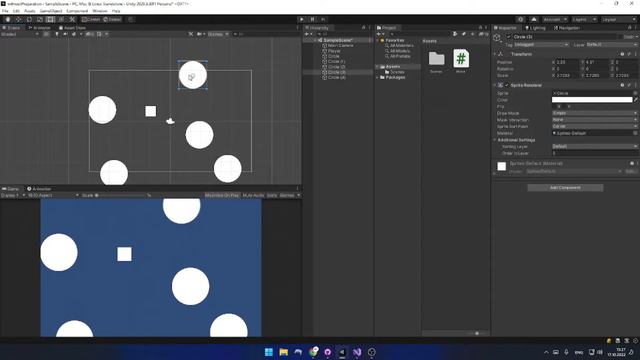Screen dimensions: 640x360
Task: Select the Move C# script asset
Action: [461, 59]
